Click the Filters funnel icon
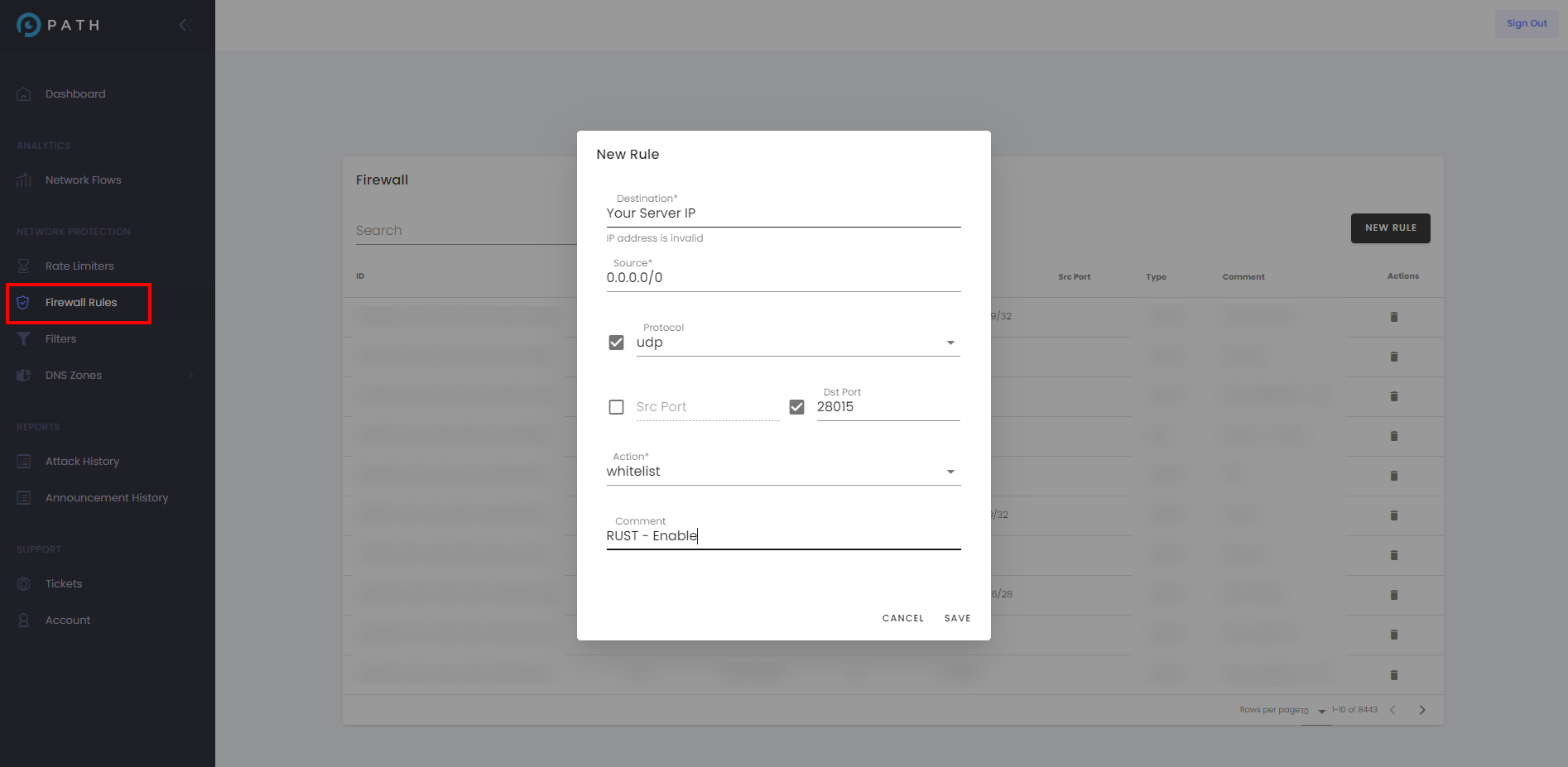 [24, 339]
